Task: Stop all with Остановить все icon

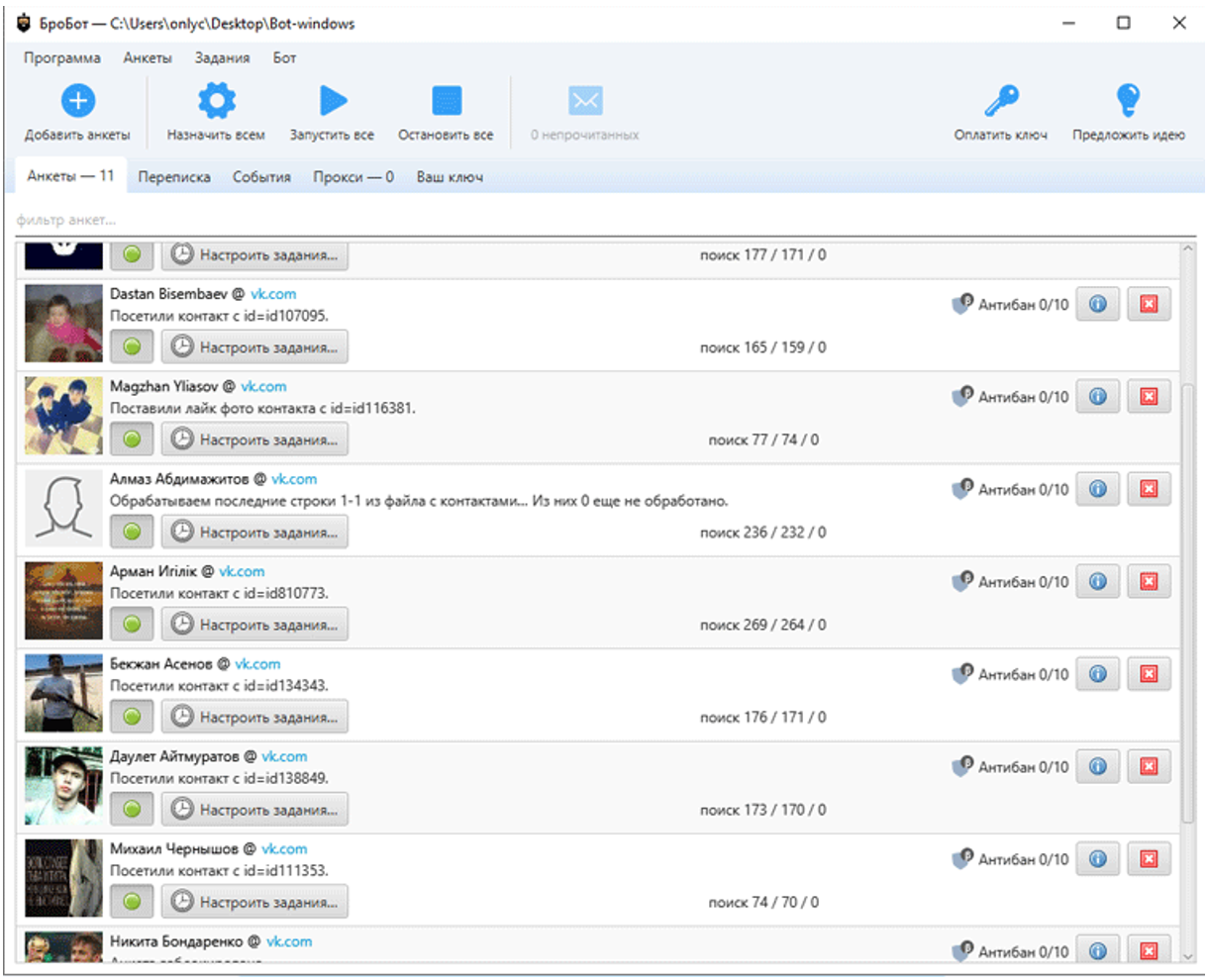Action: (447, 100)
